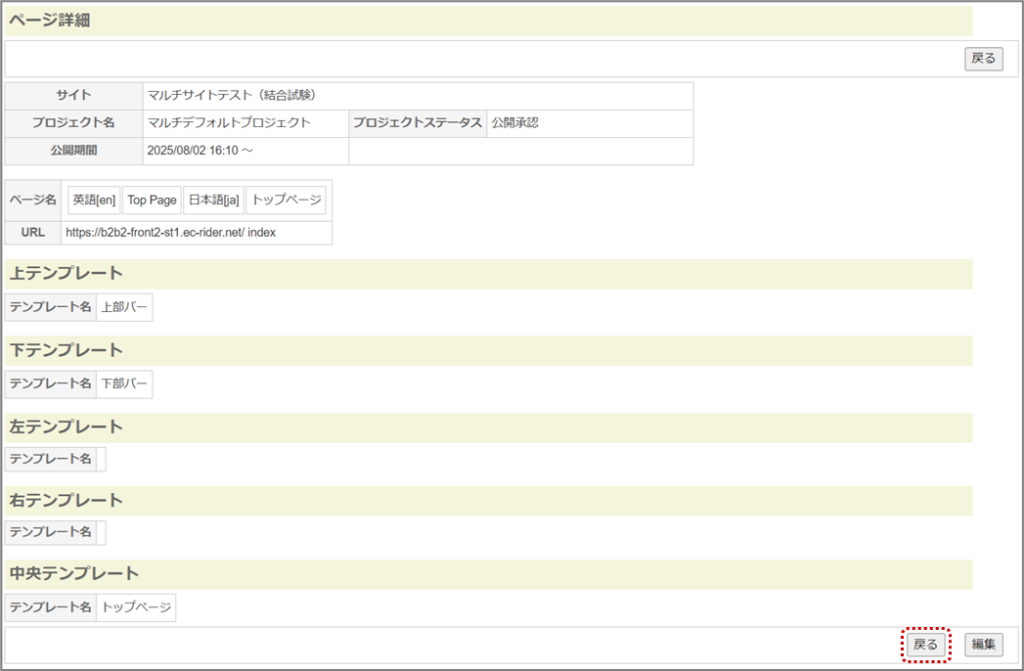
Task: Select the 下部バー template name
Action: click(x=124, y=383)
